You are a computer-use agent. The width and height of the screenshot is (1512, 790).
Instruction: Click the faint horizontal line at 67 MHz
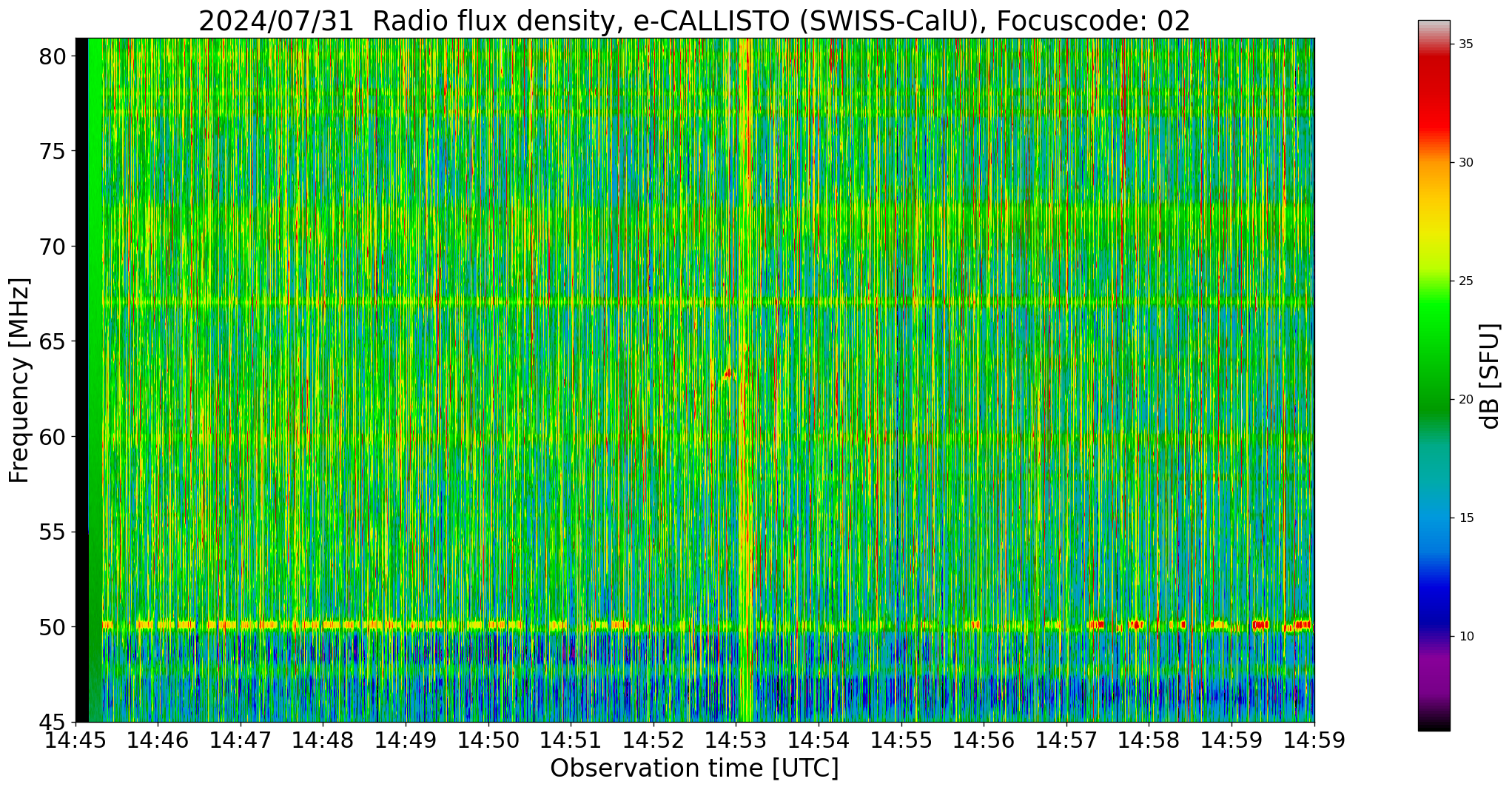[x=708, y=303]
